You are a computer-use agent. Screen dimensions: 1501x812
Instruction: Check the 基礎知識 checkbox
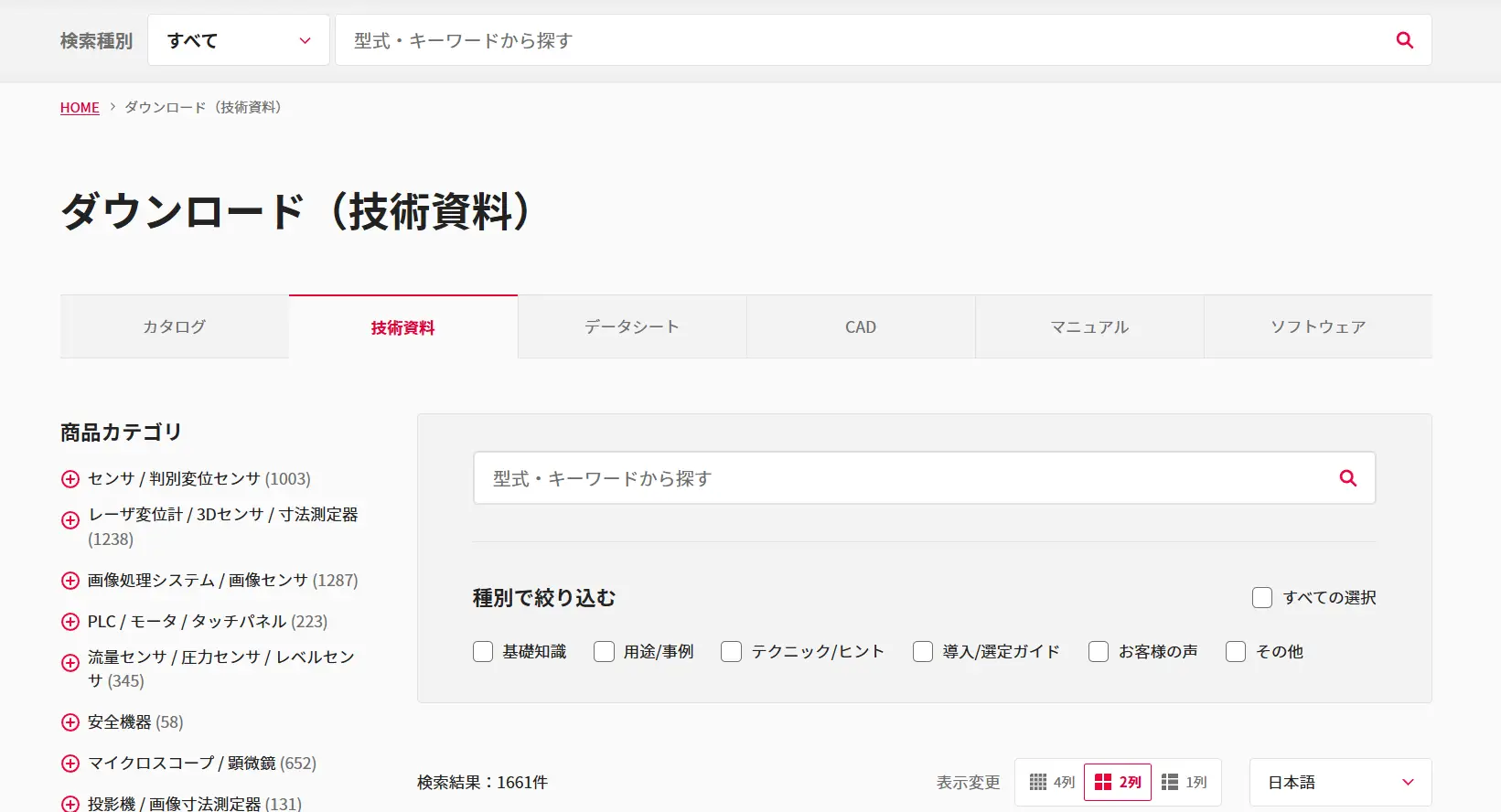coord(483,652)
